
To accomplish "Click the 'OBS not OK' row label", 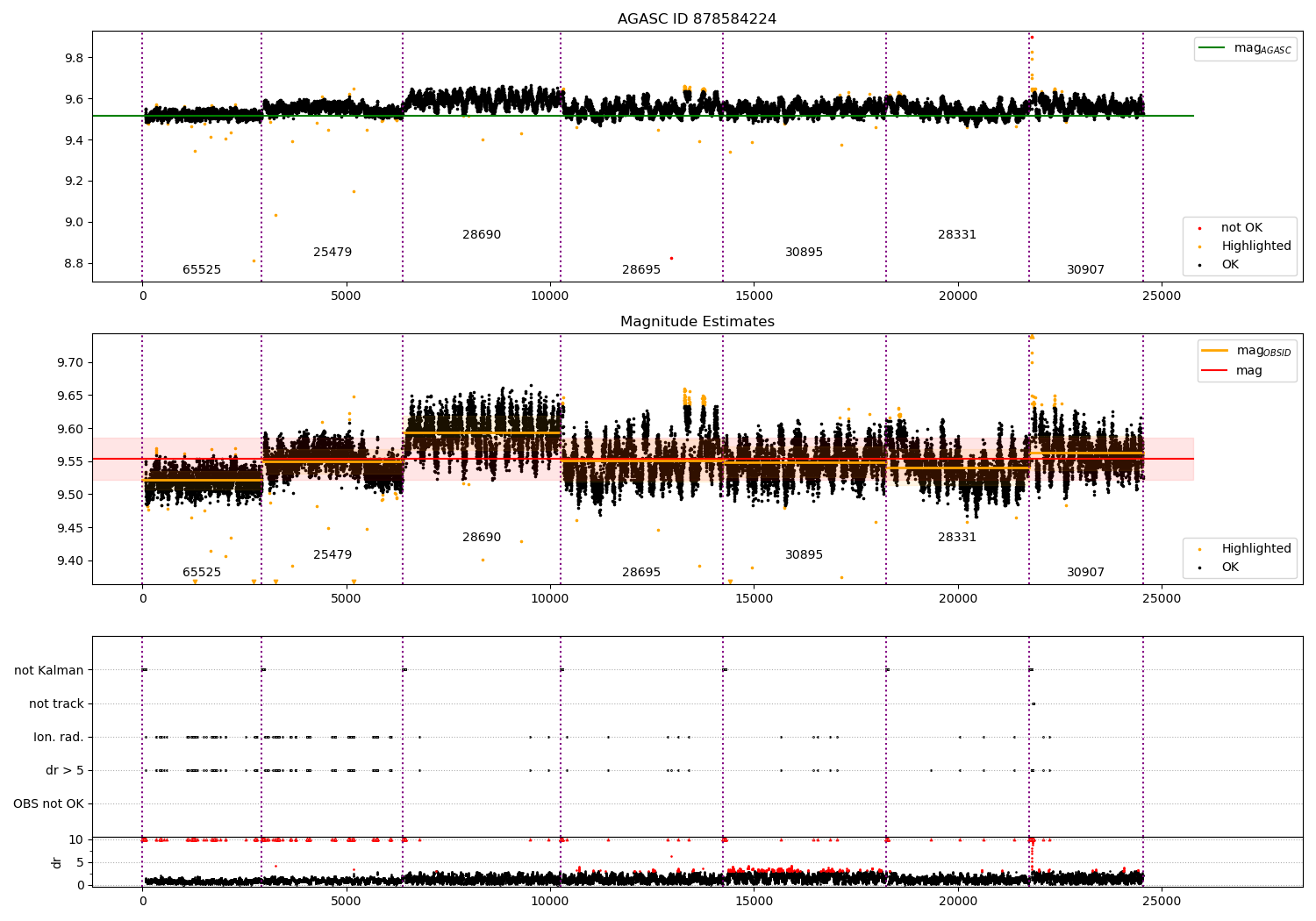I will [49, 804].
